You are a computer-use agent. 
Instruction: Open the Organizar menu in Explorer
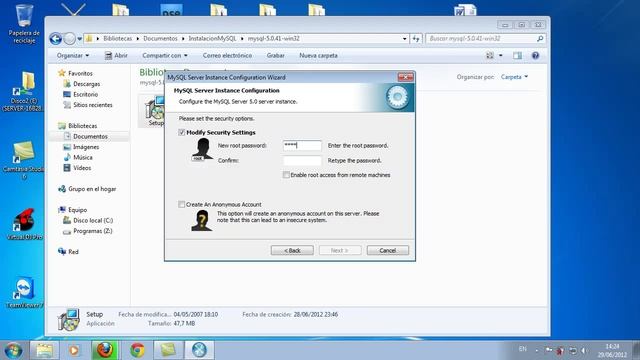(73, 56)
